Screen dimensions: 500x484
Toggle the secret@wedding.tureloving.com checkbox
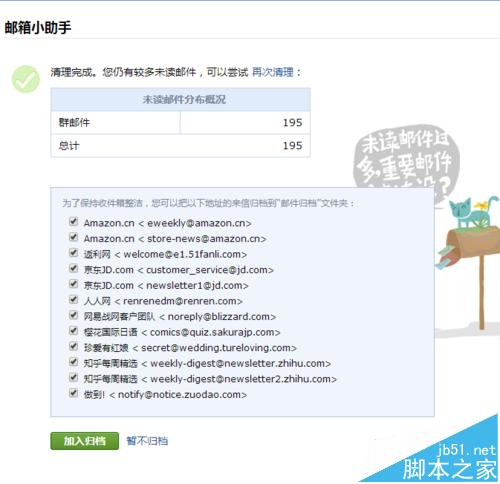(73, 347)
